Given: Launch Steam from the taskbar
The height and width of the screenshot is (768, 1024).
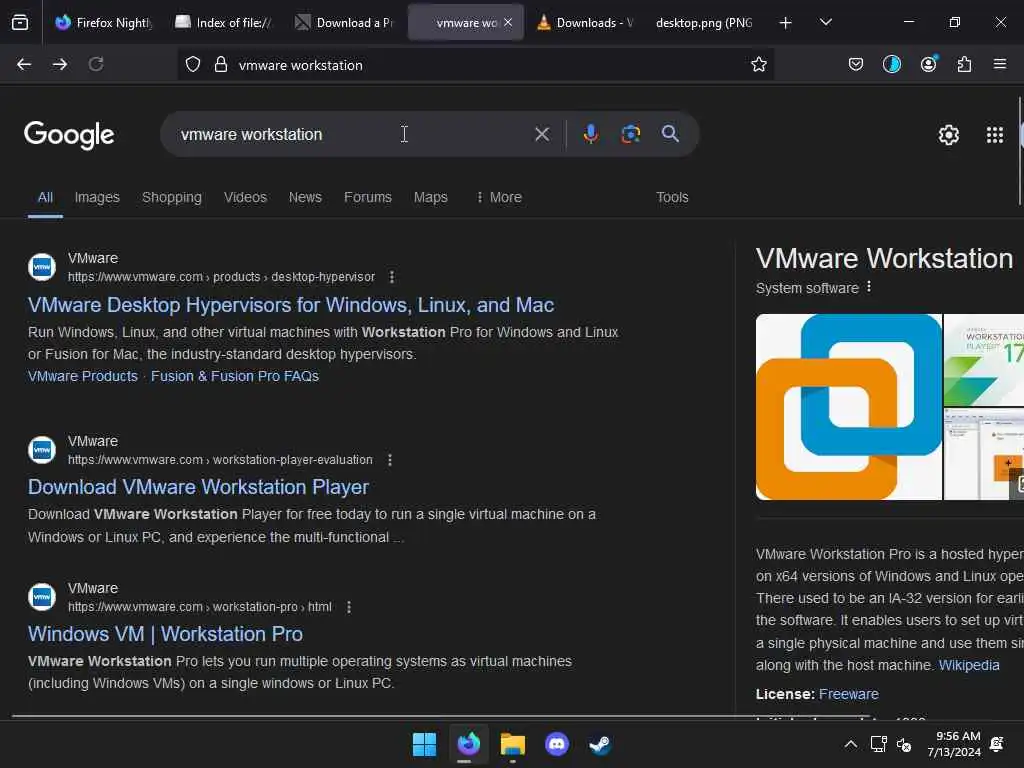Looking at the screenshot, I should point(600,744).
